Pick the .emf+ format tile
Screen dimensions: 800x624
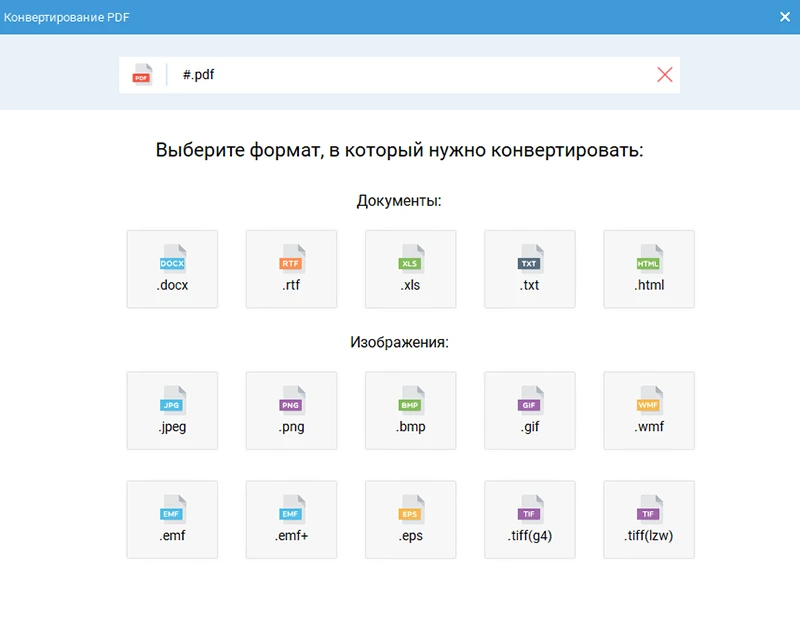click(291, 519)
